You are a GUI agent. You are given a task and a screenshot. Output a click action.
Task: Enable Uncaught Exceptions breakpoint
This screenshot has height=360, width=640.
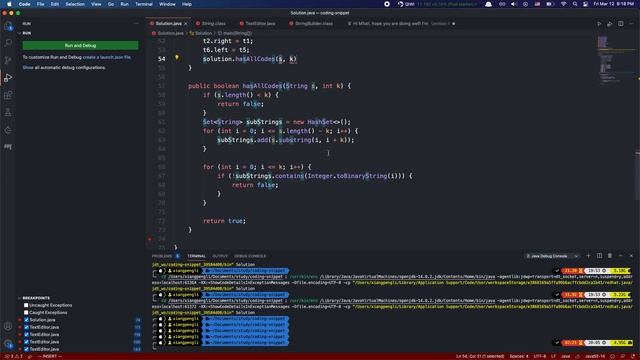[x=26, y=305]
